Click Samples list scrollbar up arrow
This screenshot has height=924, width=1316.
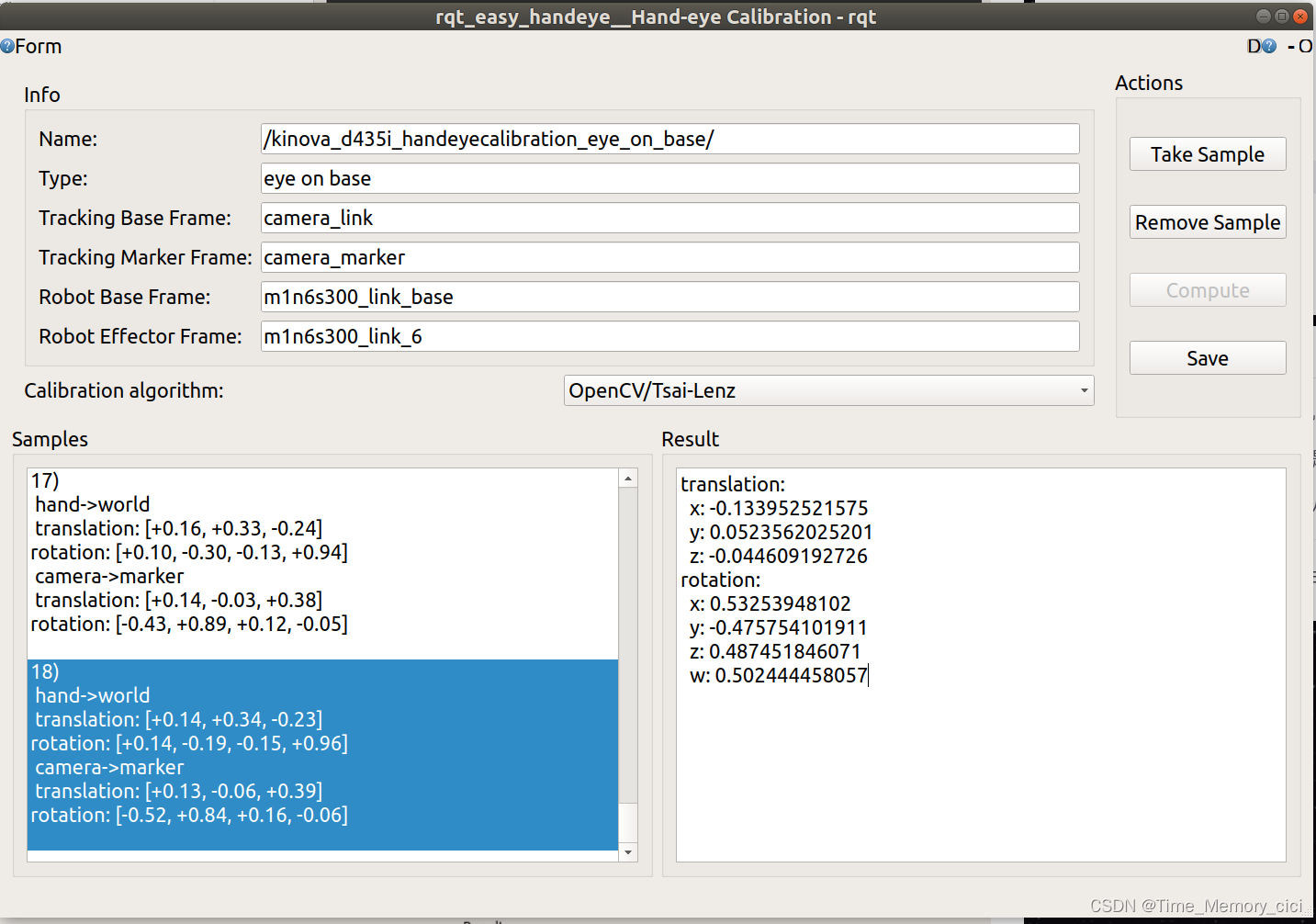(x=628, y=479)
